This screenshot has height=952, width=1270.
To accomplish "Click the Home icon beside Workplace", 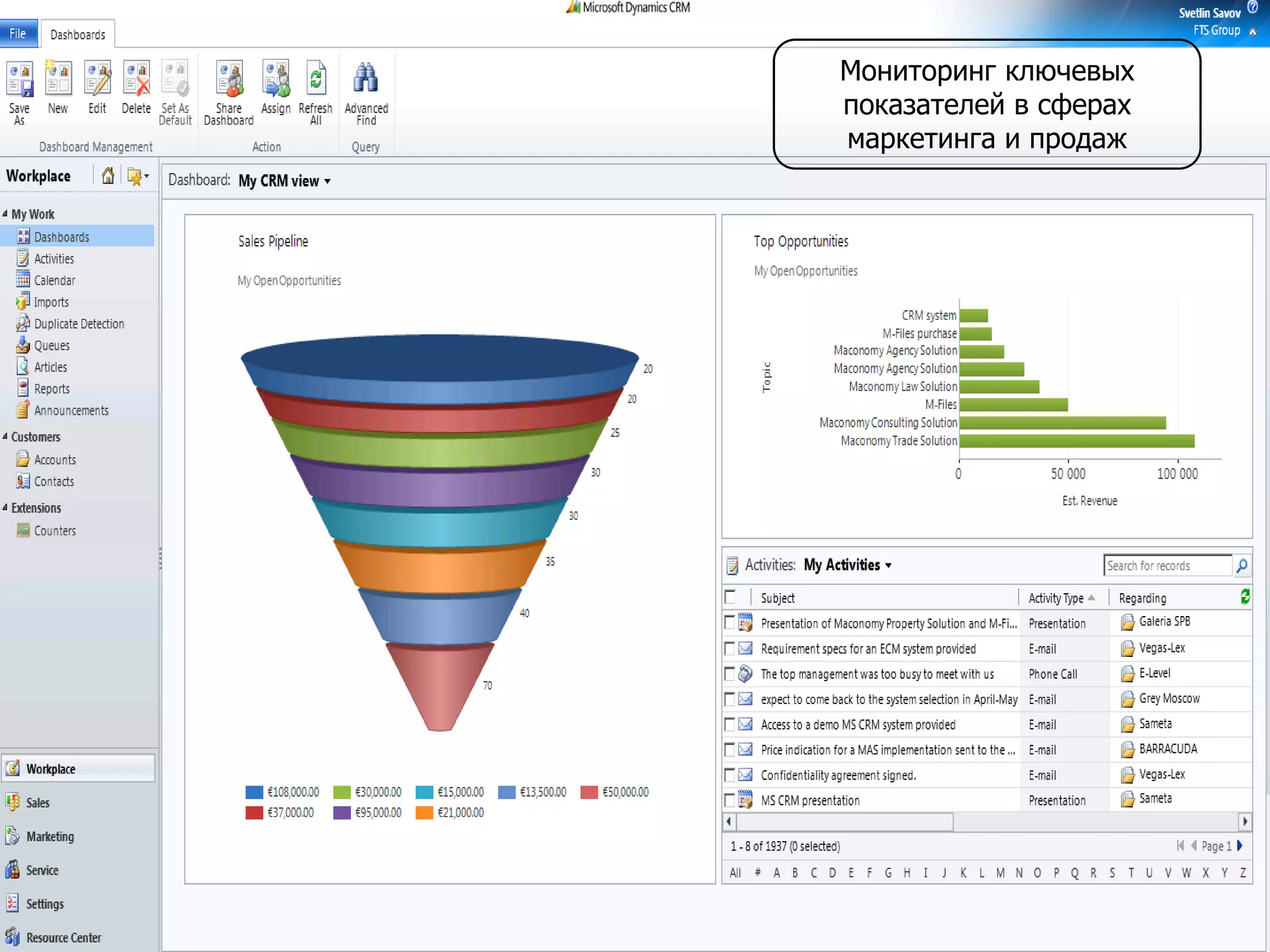I will pos(108,176).
